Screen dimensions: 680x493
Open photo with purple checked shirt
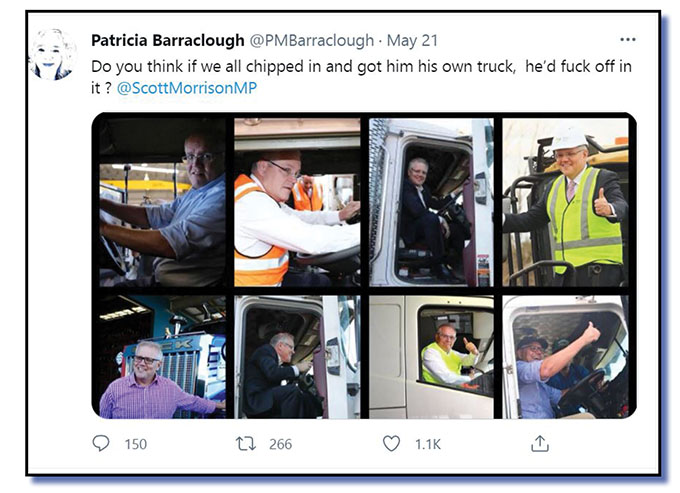point(163,357)
